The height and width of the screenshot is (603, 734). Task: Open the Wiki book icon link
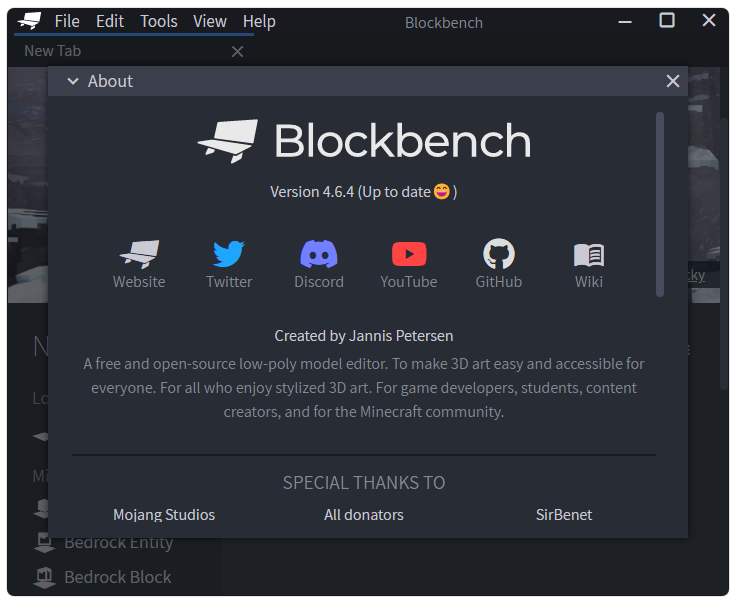[589, 255]
